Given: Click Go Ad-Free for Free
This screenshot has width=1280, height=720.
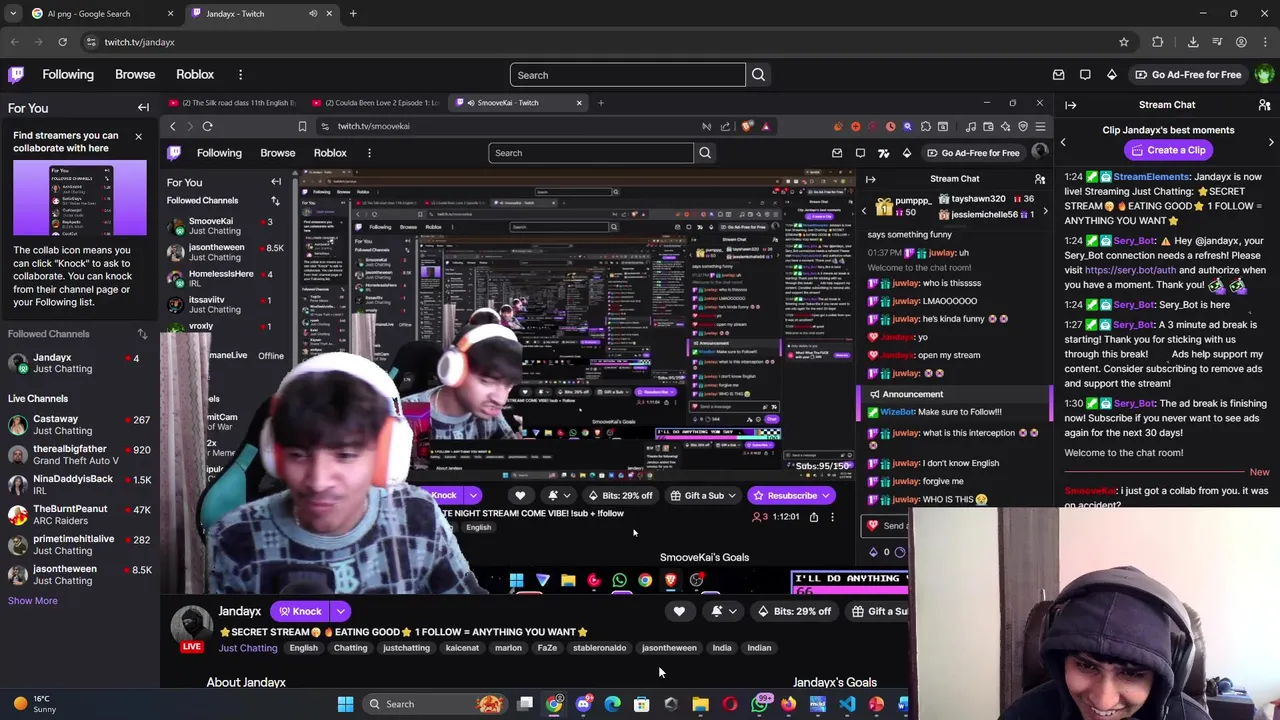Looking at the screenshot, I should tap(1188, 75).
